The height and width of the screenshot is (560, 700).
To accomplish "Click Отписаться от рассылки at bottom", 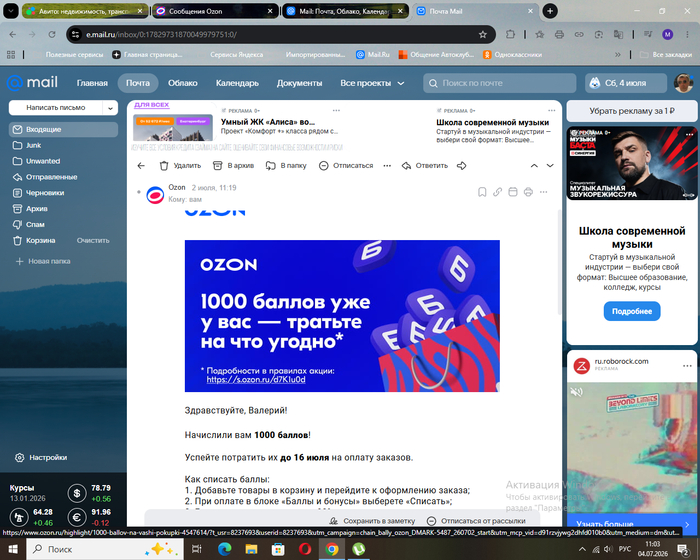I will [x=476, y=521].
